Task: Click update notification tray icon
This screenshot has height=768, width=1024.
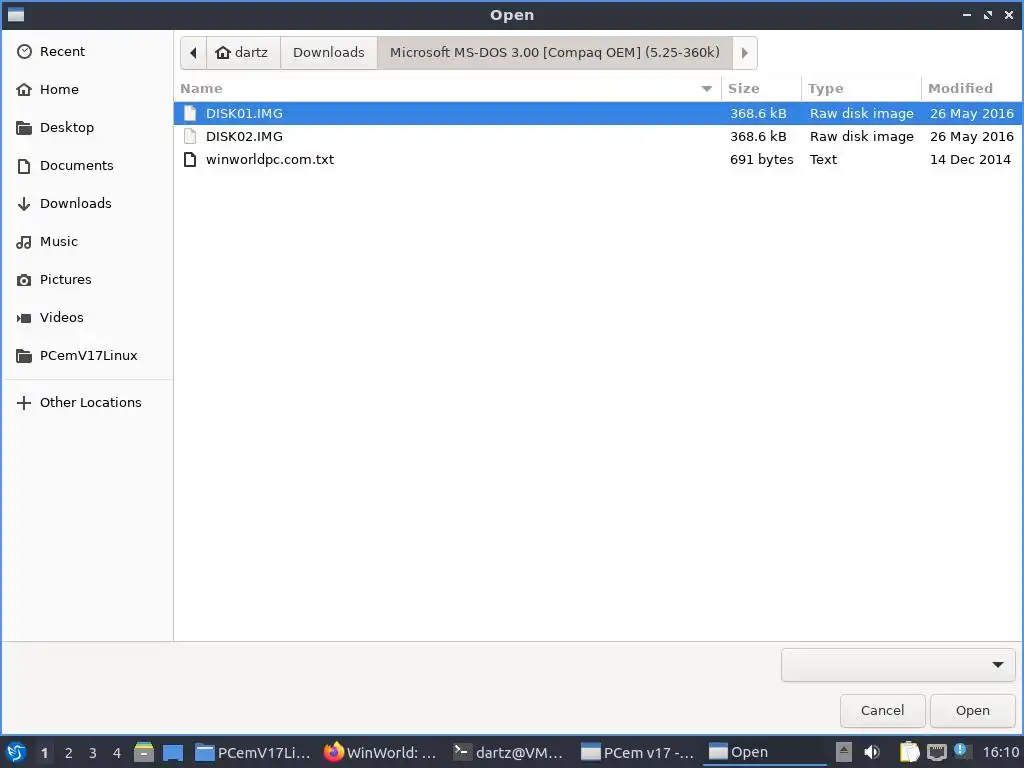Action: [x=961, y=750]
